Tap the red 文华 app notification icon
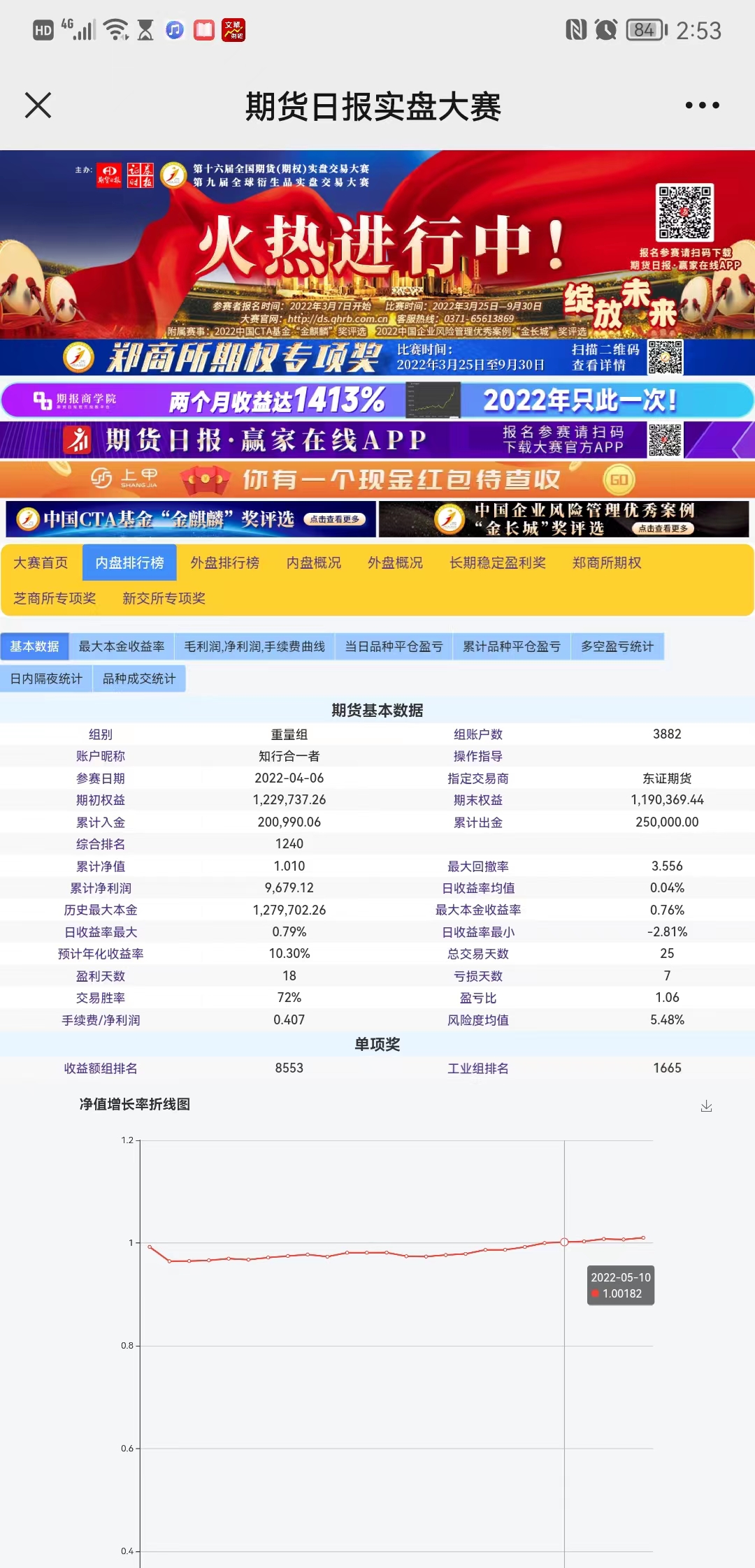 coord(233,30)
